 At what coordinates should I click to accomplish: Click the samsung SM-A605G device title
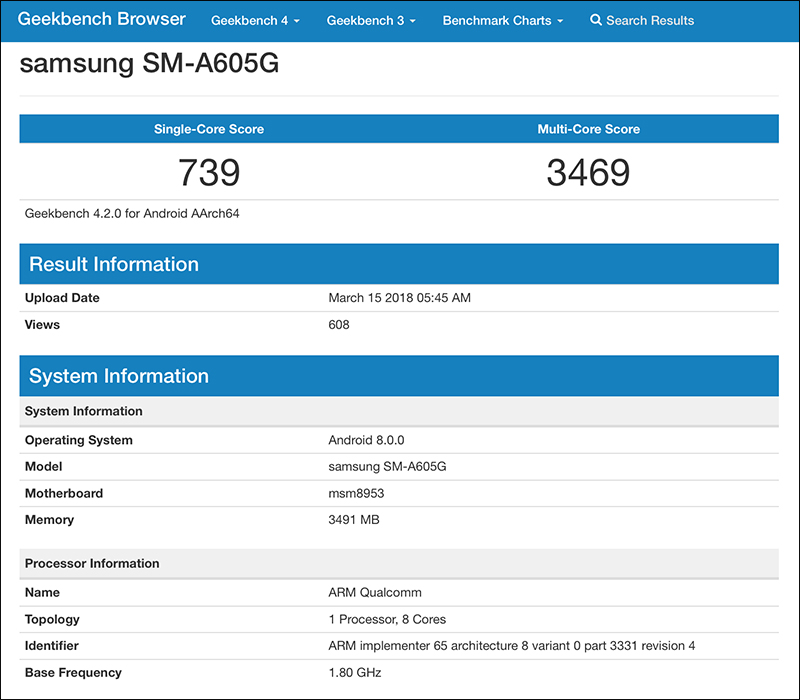point(149,63)
